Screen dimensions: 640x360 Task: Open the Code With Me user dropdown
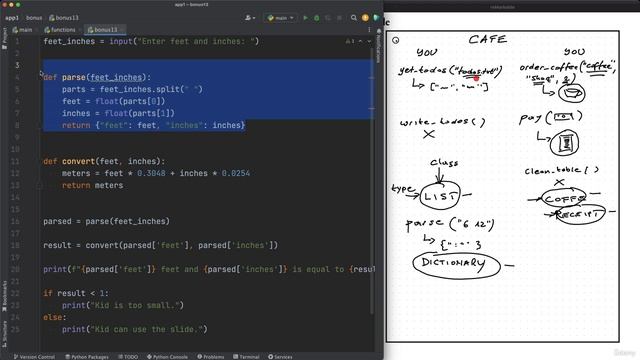pyautogui.click(x=250, y=18)
